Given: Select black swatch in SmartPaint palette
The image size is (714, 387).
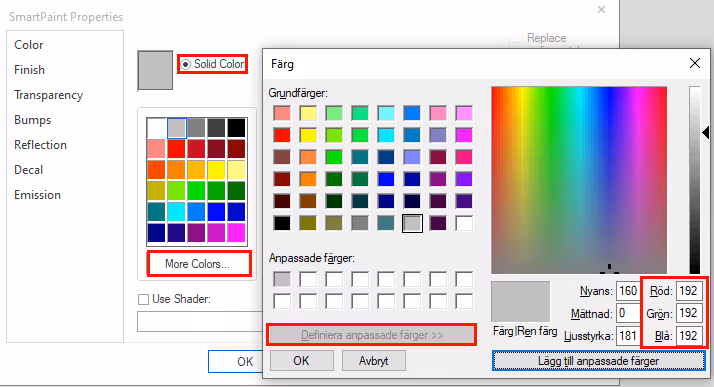Looking at the screenshot, I should [x=237, y=128].
